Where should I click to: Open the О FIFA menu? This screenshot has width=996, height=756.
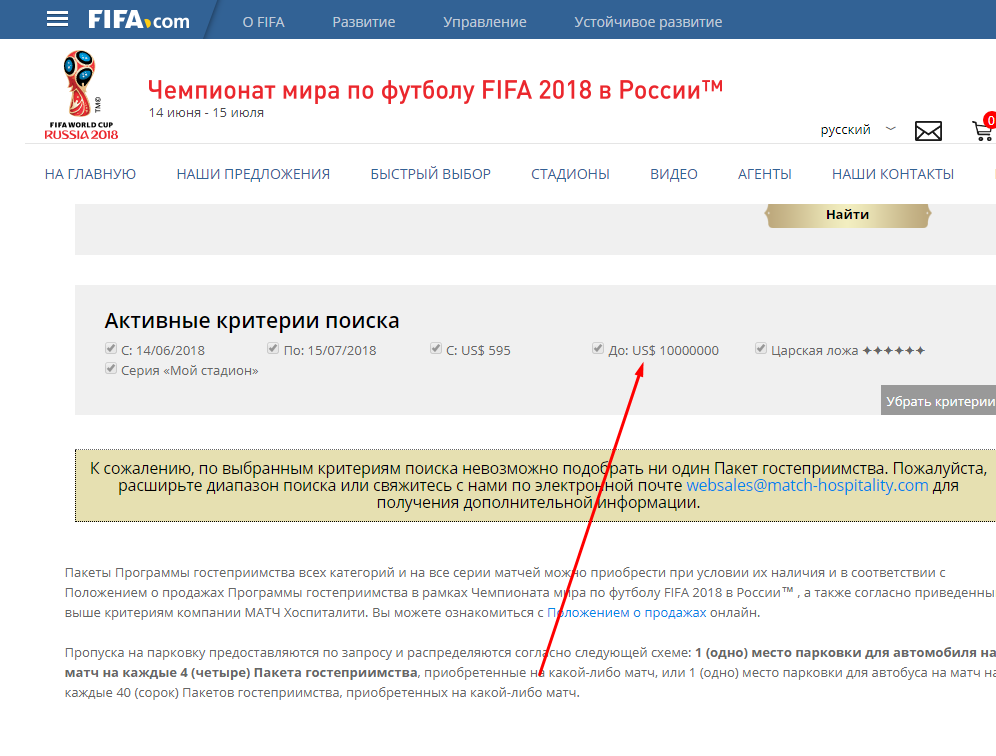point(264,22)
